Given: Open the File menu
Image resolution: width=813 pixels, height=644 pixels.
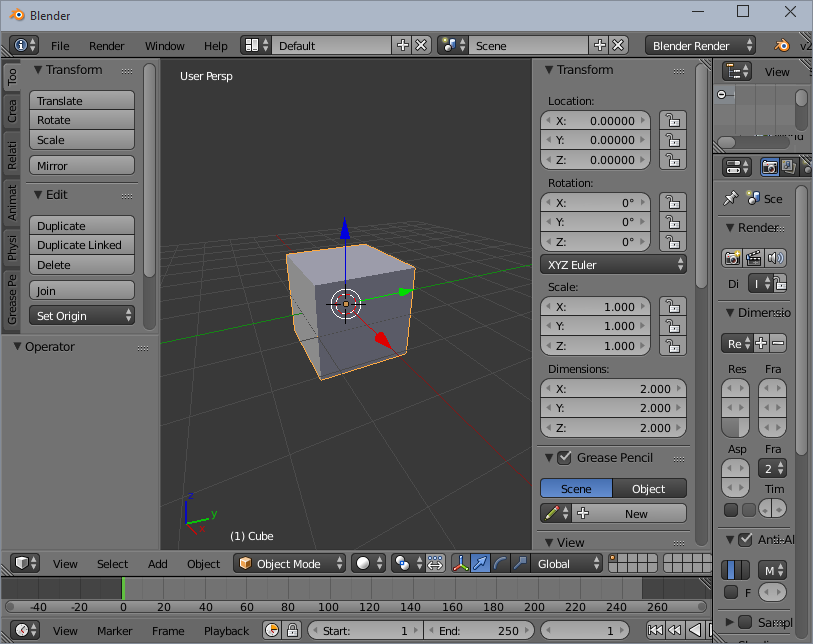Looking at the screenshot, I should coord(60,46).
